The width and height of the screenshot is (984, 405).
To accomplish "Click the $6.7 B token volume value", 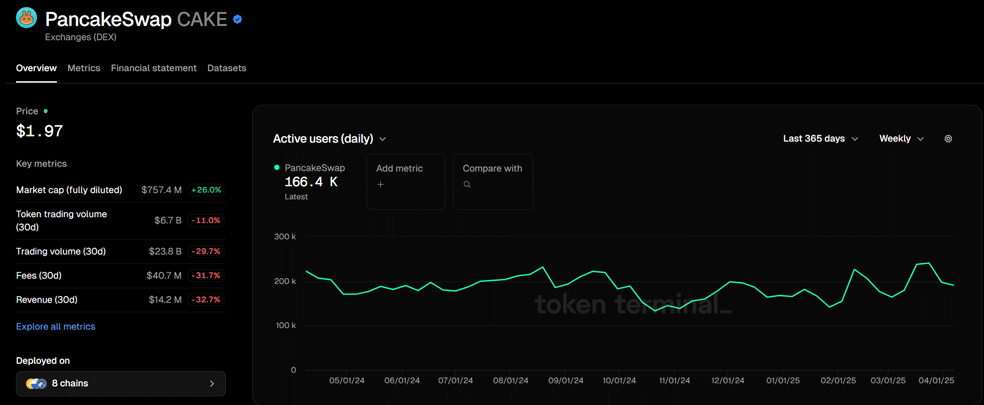I will click(166, 220).
